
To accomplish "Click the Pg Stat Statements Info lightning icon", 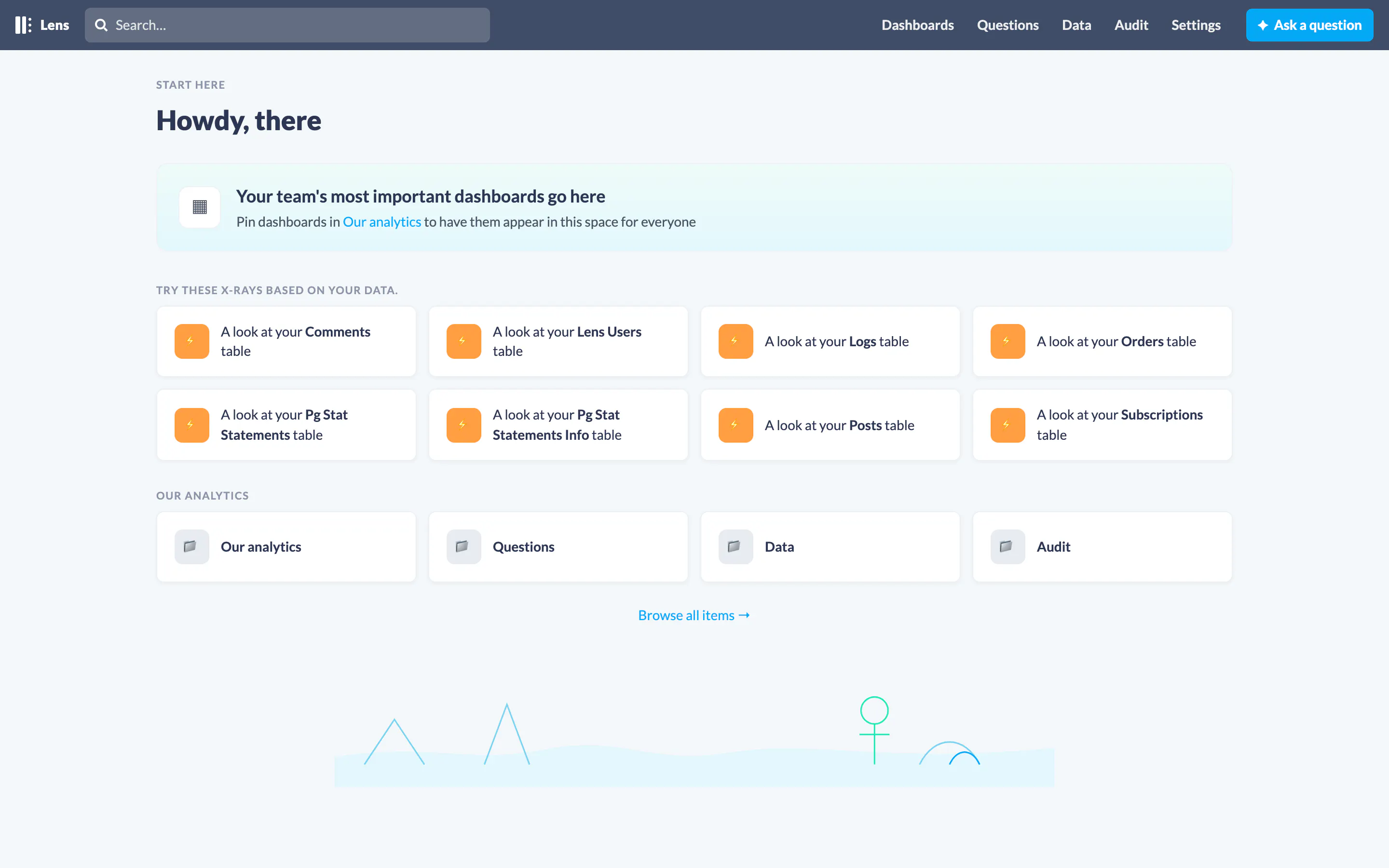I will tap(464, 425).
